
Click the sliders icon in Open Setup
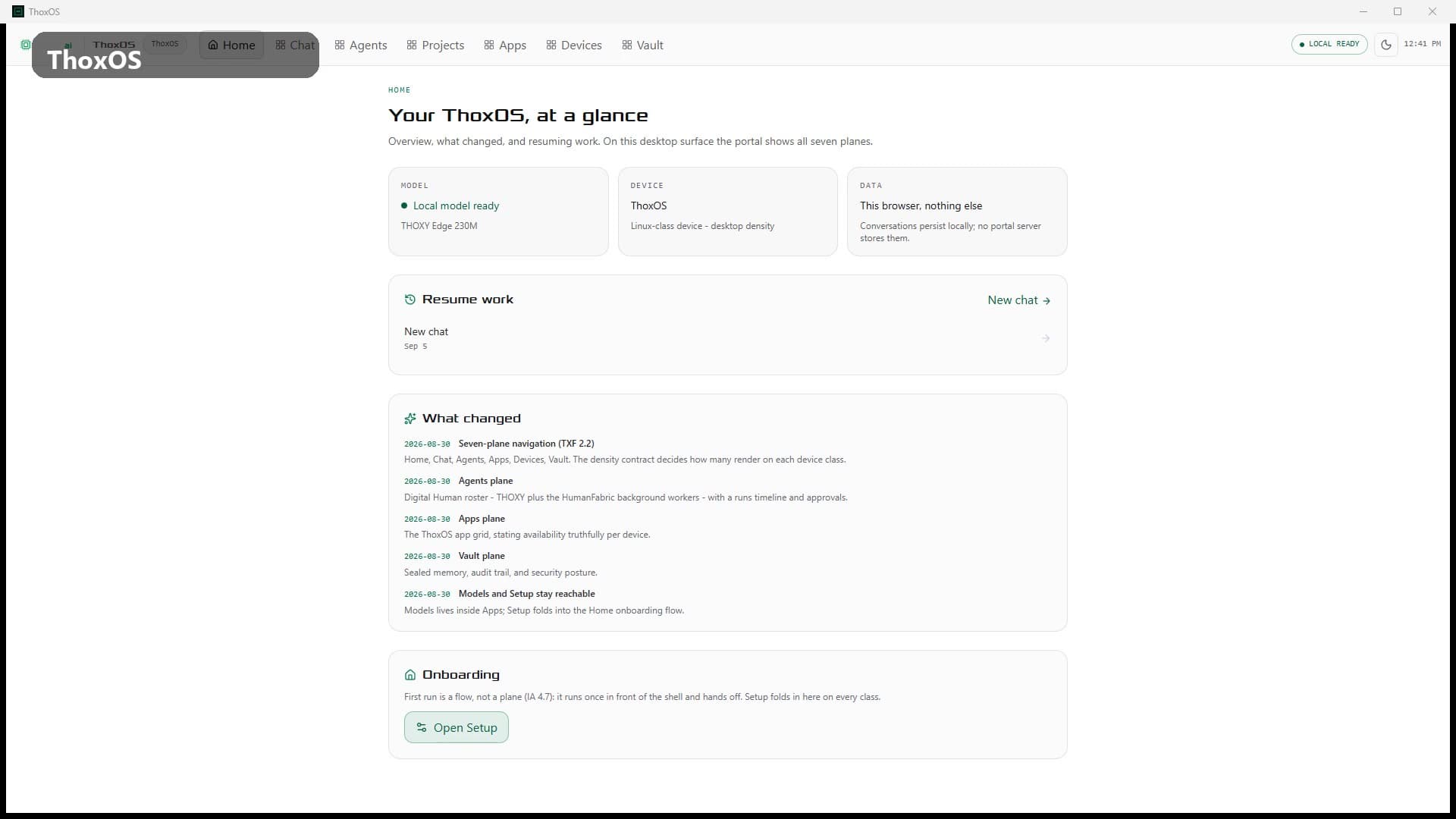pos(422,727)
